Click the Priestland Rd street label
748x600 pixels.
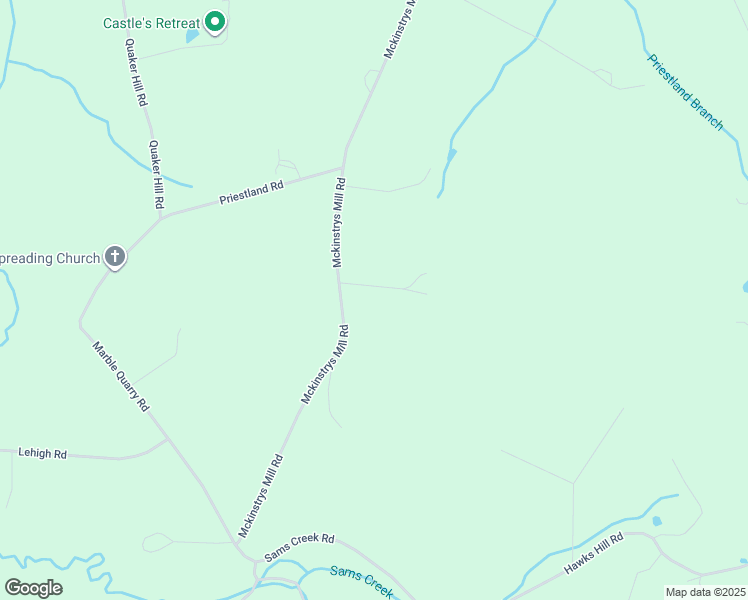point(251,192)
